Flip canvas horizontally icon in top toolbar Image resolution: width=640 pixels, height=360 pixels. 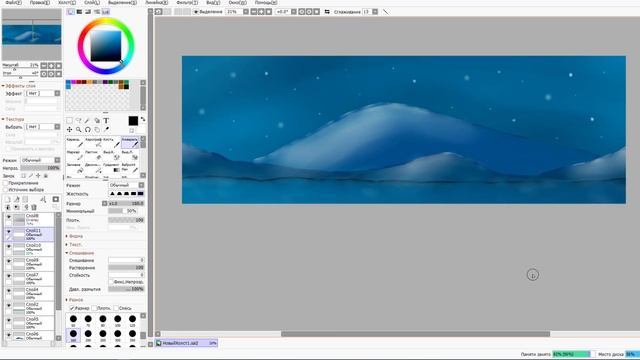[x=327, y=12]
